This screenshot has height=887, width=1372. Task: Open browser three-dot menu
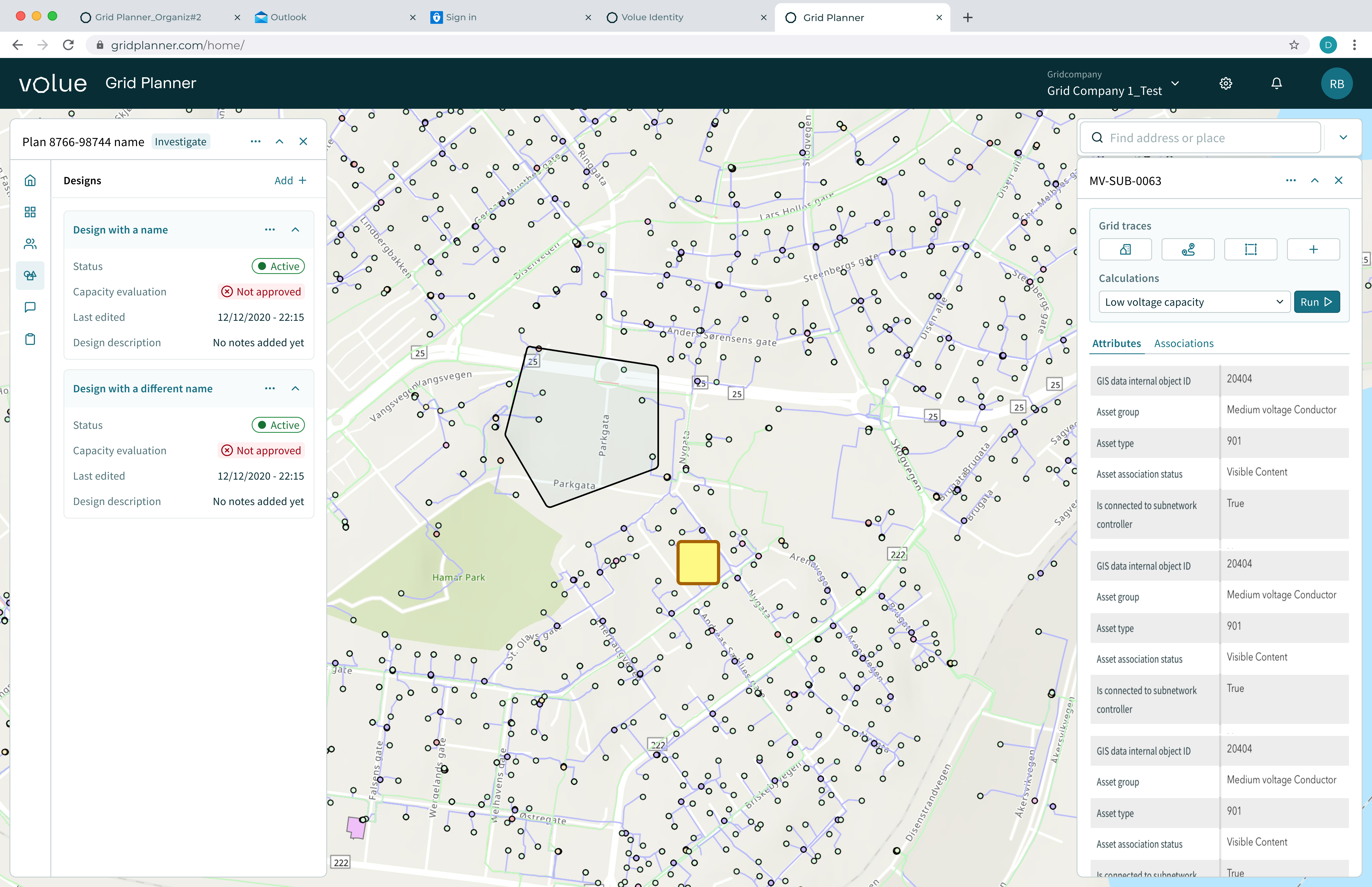(1354, 45)
